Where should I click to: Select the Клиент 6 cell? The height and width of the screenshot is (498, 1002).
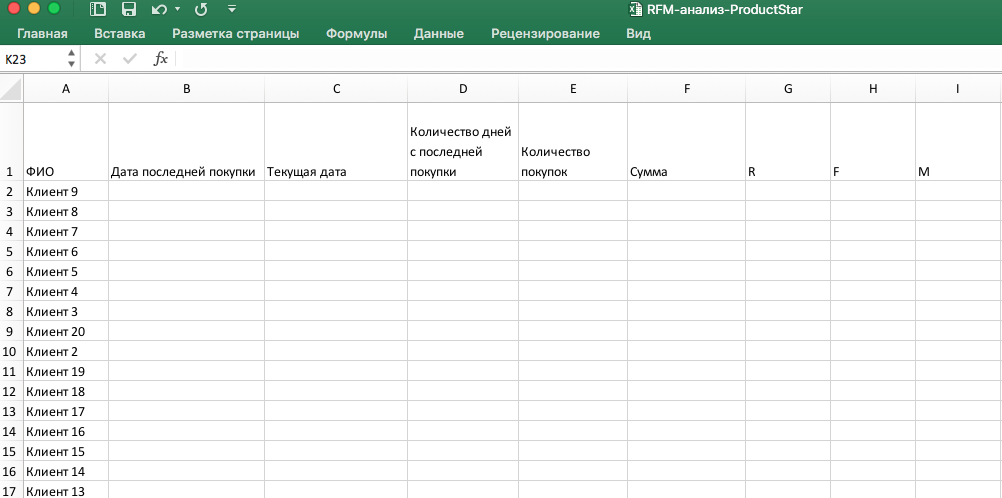pos(66,251)
